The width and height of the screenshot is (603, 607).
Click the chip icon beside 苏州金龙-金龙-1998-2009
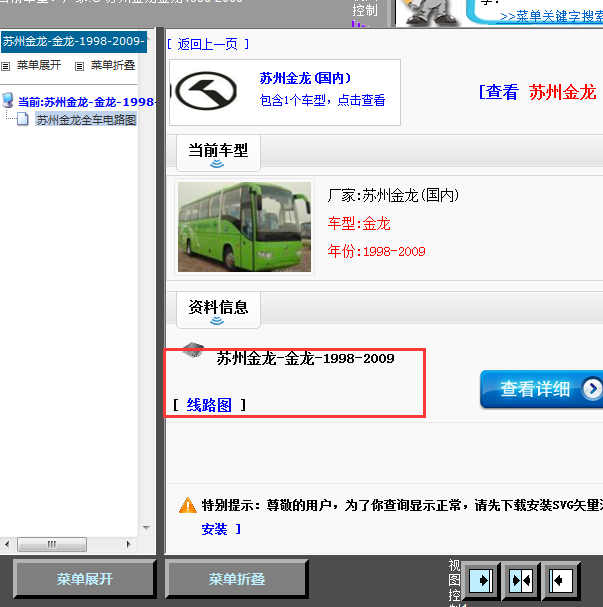(194, 350)
